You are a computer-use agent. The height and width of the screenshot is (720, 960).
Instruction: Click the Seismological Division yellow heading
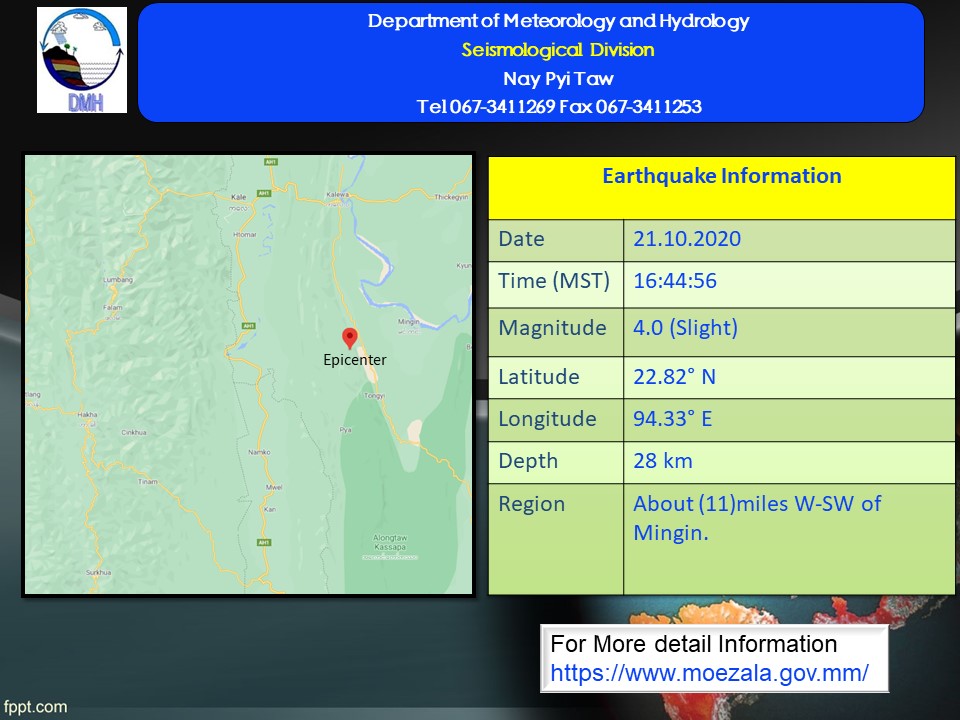(x=558, y=50)
